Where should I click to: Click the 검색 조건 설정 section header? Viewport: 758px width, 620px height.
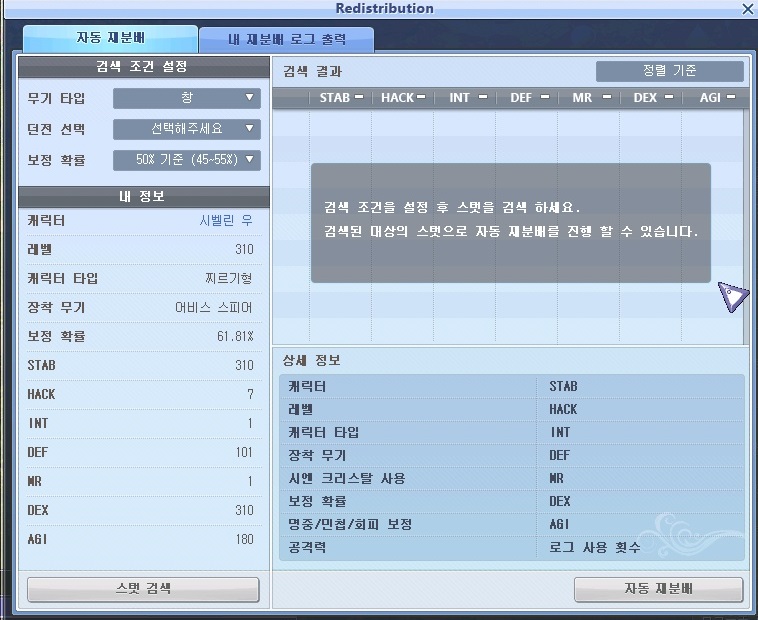pos(144,67)
